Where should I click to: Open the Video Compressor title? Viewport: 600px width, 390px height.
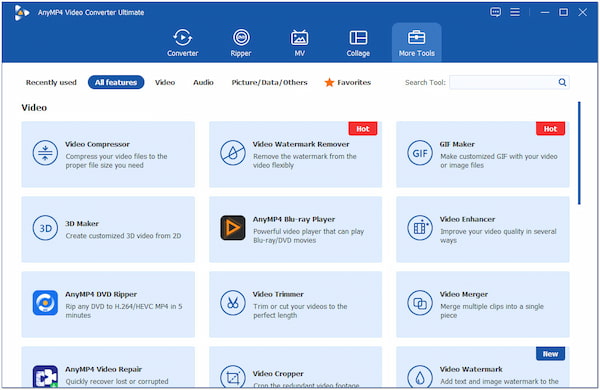97,144
